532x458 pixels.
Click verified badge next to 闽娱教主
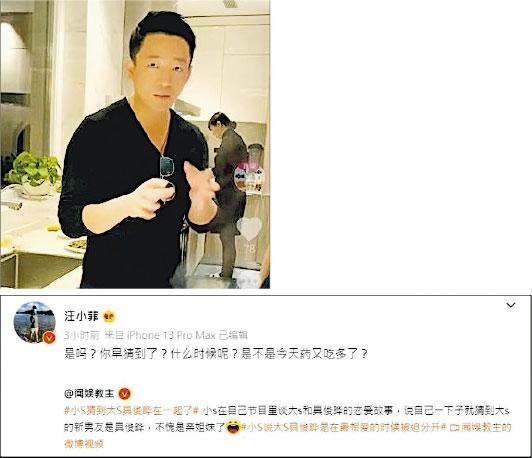pyautogui.click(x=125, y=394)
